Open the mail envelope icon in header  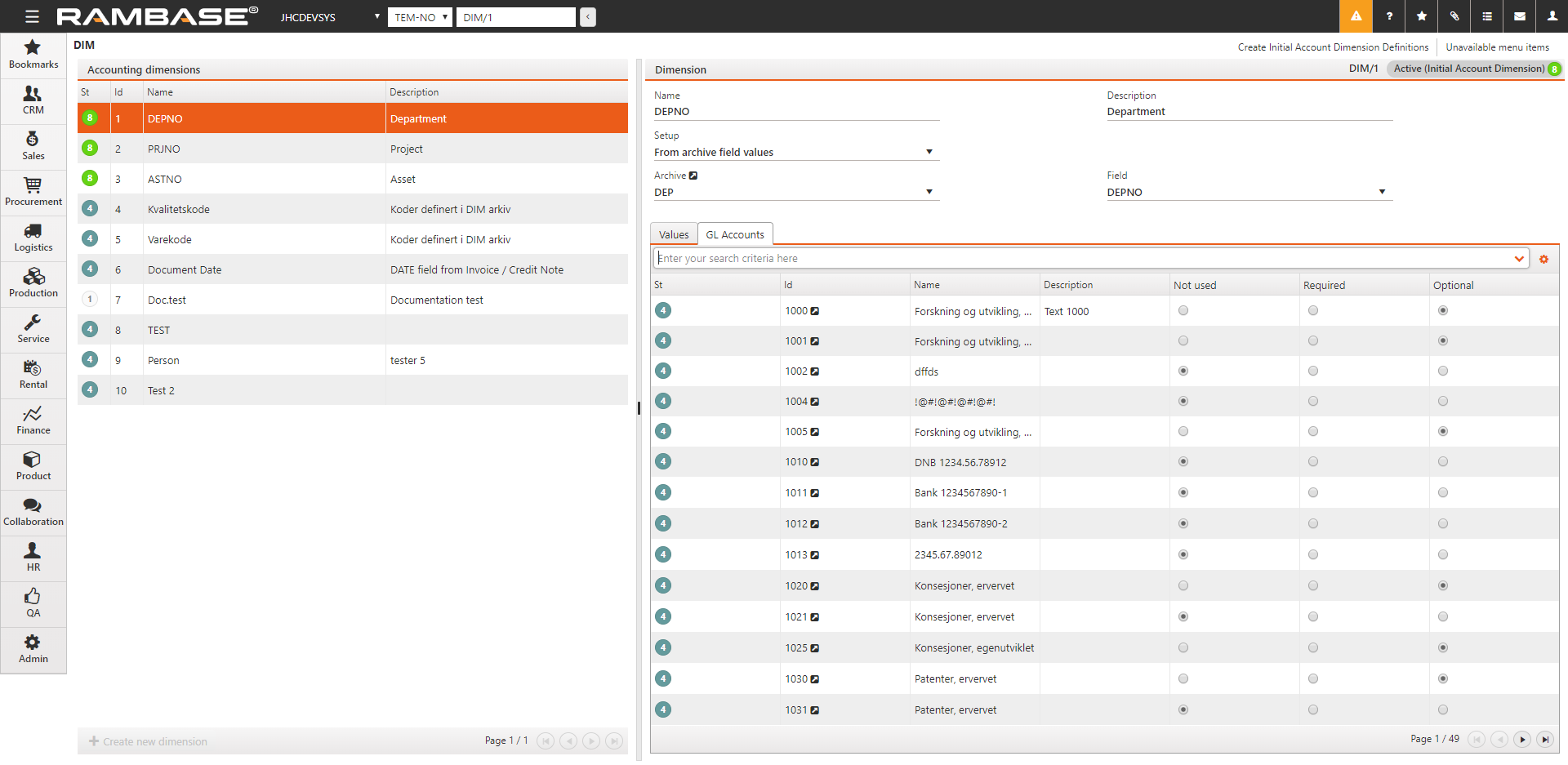(1520, 16)
